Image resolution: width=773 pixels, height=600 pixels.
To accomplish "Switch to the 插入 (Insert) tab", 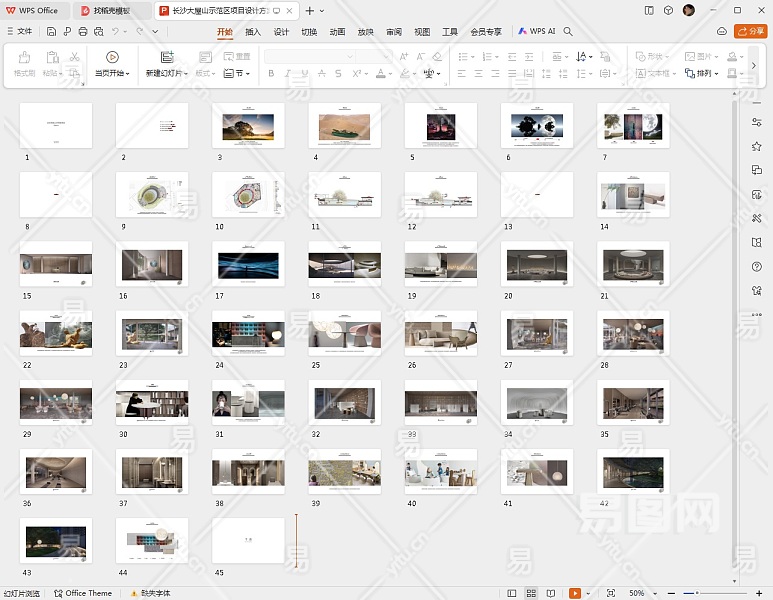I will point(253,32).
